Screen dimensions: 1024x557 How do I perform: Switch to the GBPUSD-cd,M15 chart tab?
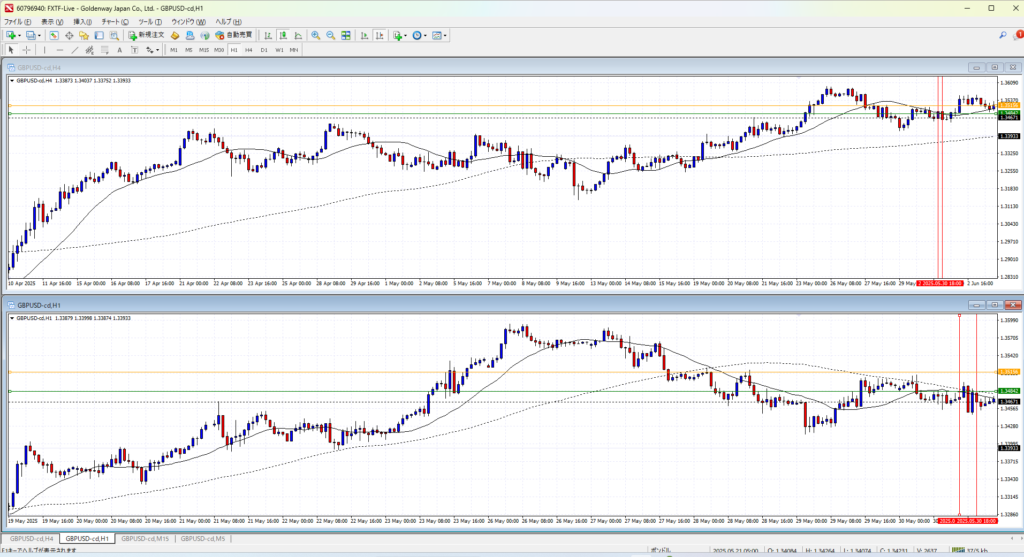(x=144, y=539)
